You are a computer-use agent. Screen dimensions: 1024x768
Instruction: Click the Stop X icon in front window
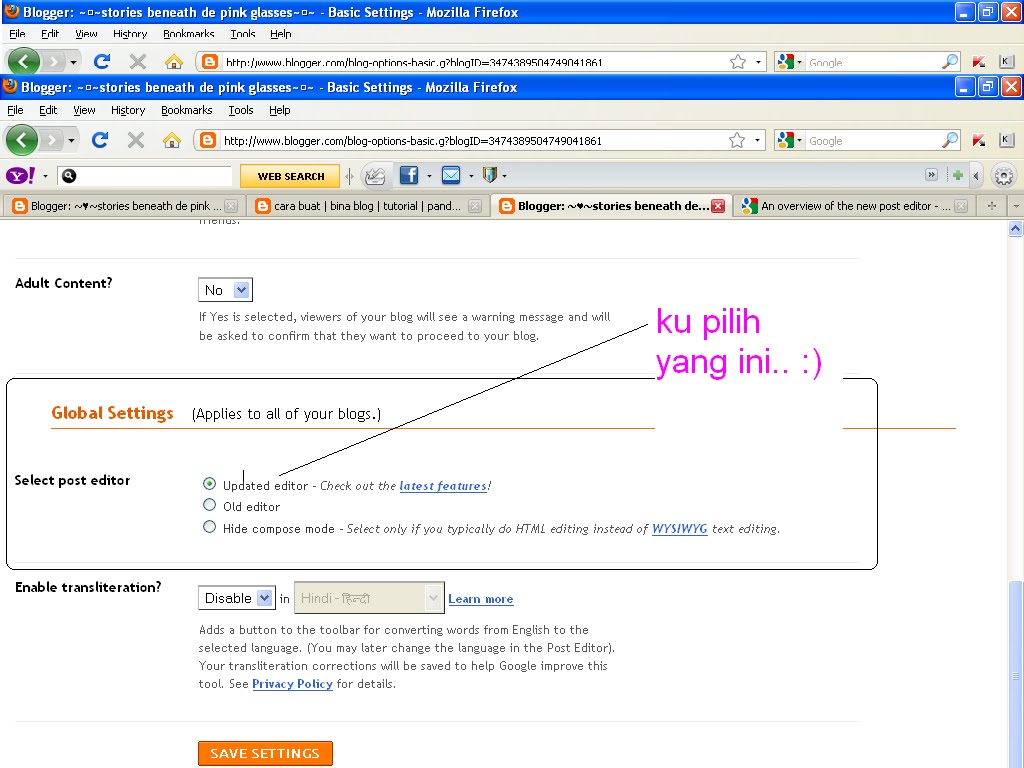[136, 140]
